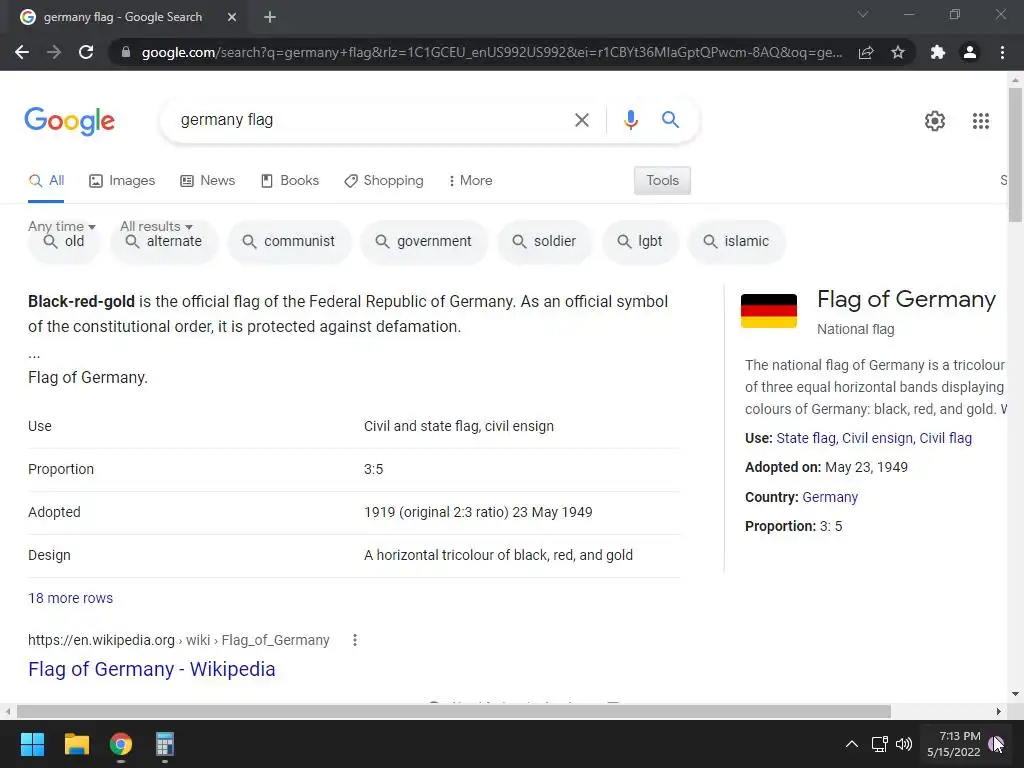Click the 'islamic' suggestion chip

737,242
